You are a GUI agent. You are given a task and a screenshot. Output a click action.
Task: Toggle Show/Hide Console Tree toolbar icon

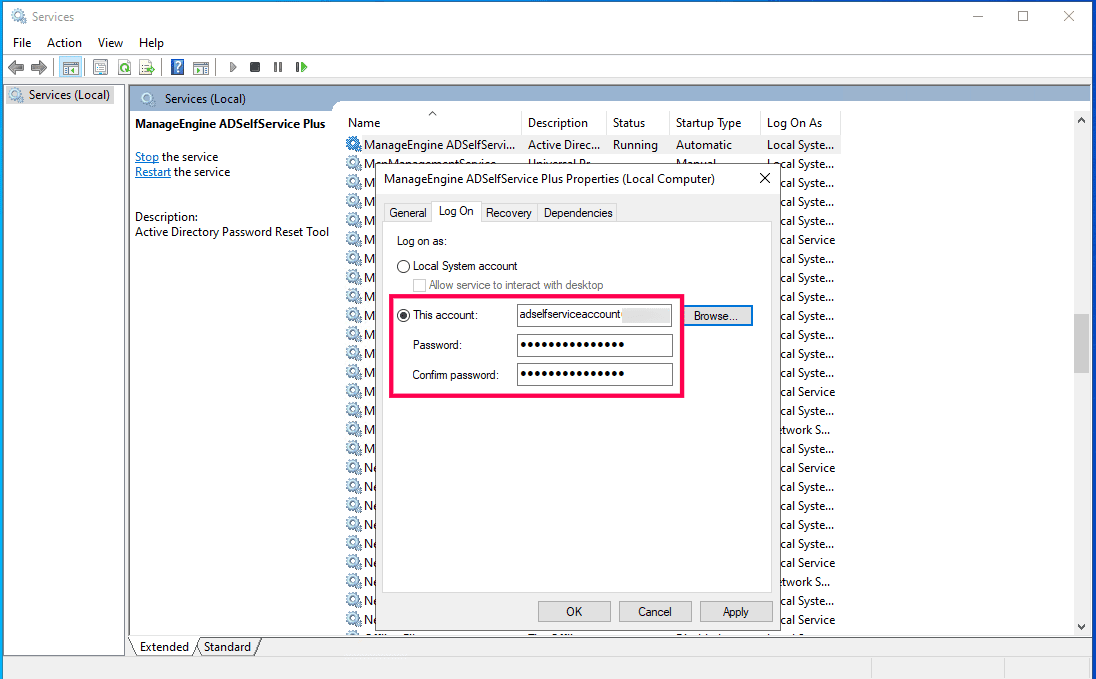coord(71,67)
